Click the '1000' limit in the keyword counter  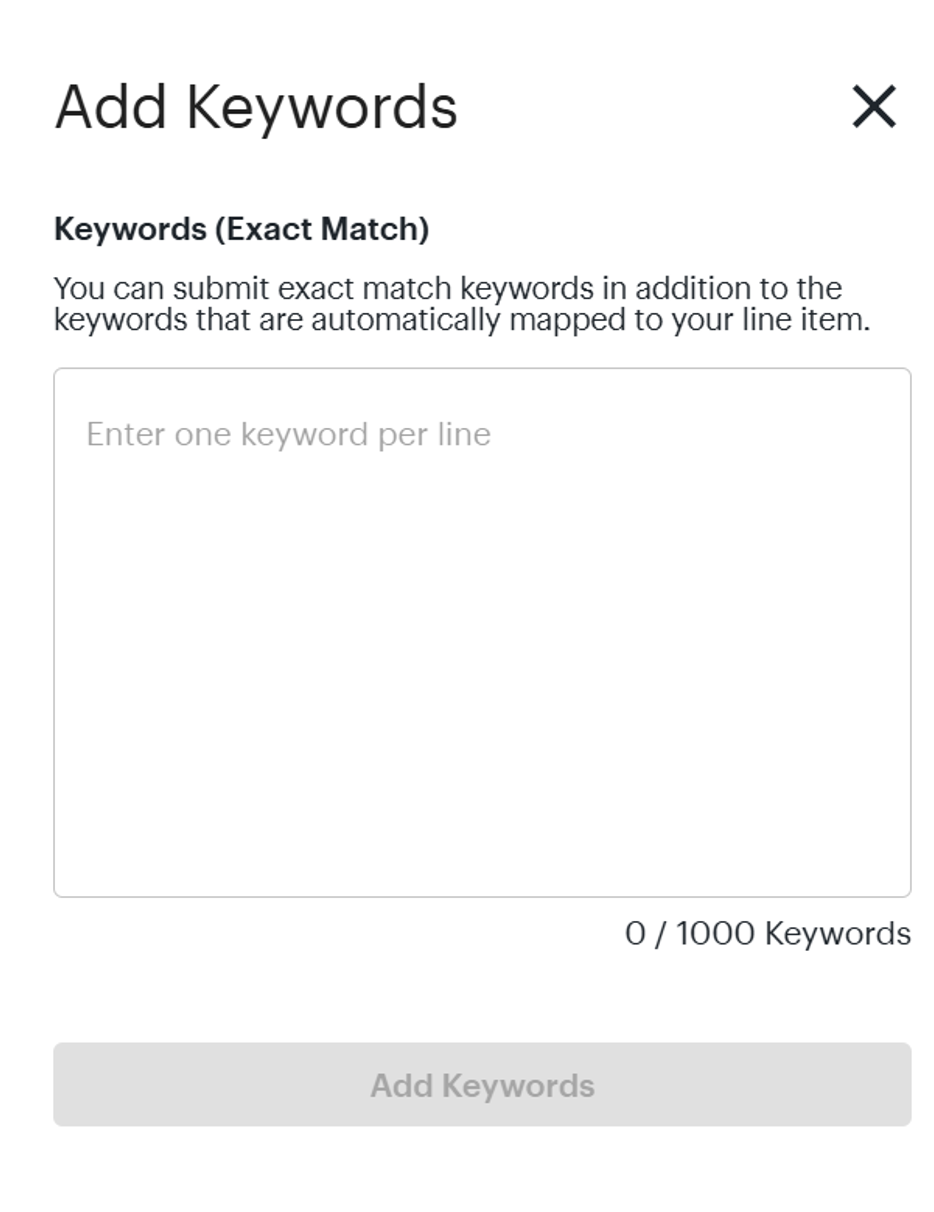[x=714, y=933]
